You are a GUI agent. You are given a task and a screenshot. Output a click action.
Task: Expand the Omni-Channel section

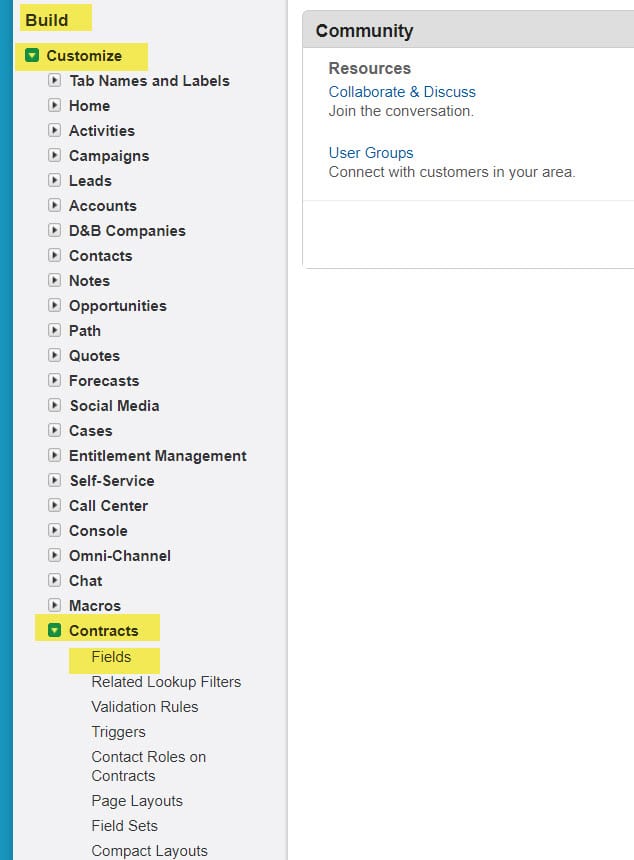click(x=54, y=556)
